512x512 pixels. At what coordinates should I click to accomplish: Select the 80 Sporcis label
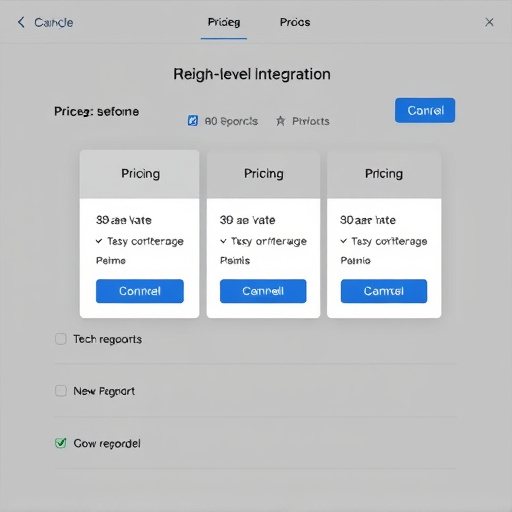coord(231,121)
